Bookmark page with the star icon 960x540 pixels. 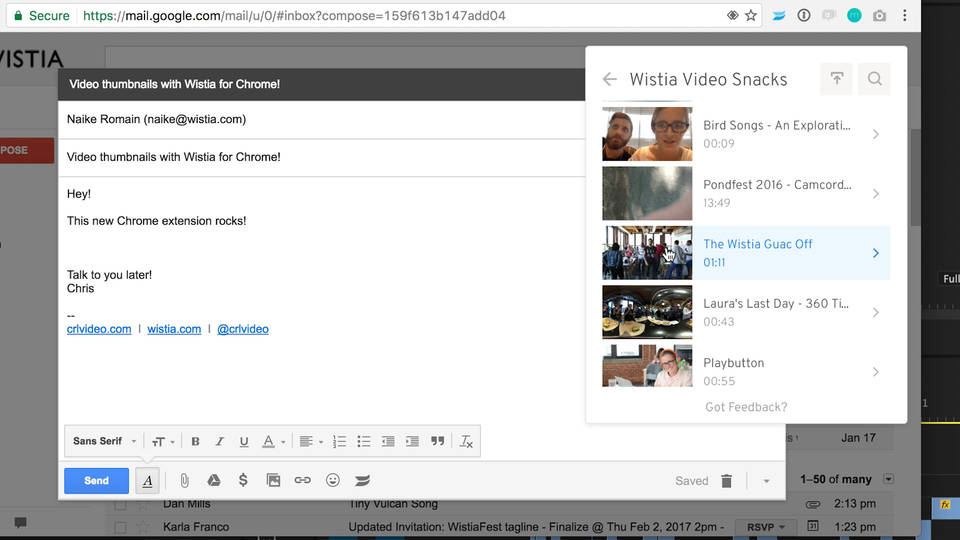[x=751, y=16]
